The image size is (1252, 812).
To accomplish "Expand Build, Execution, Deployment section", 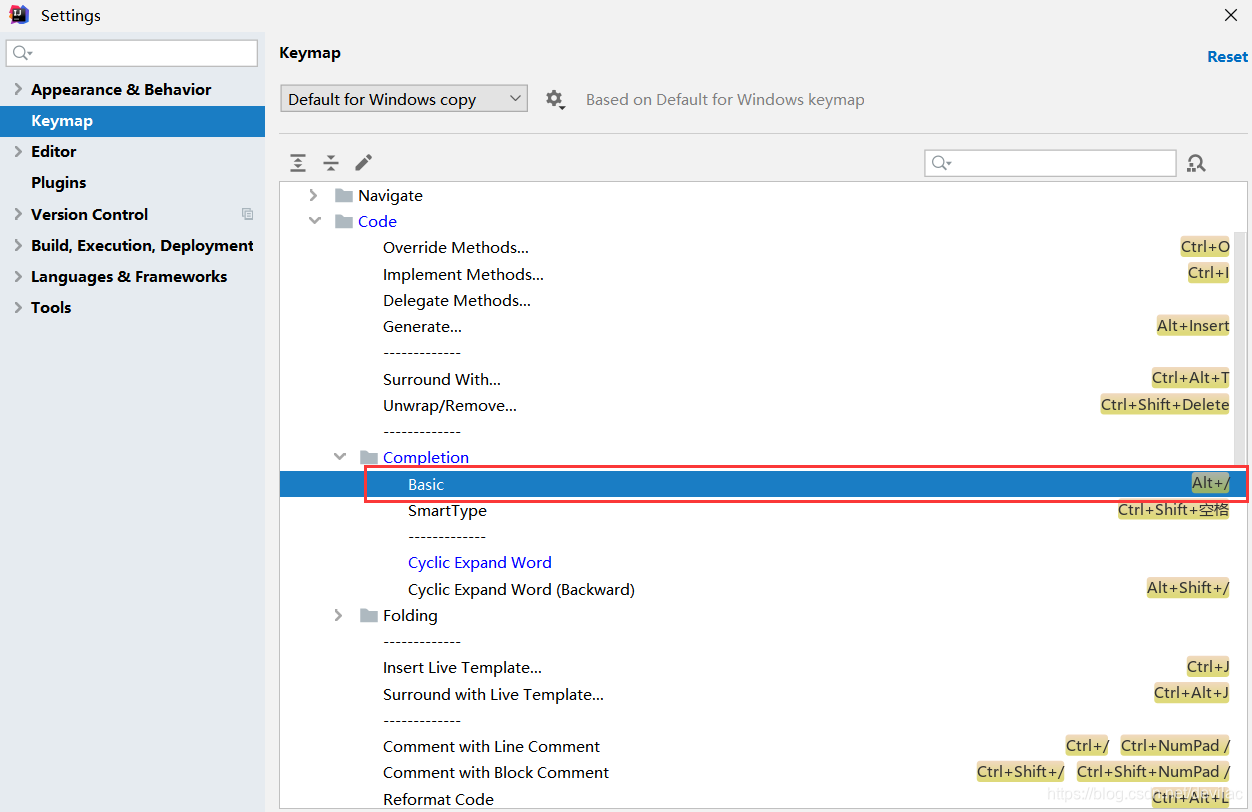I will click(18, 245).
